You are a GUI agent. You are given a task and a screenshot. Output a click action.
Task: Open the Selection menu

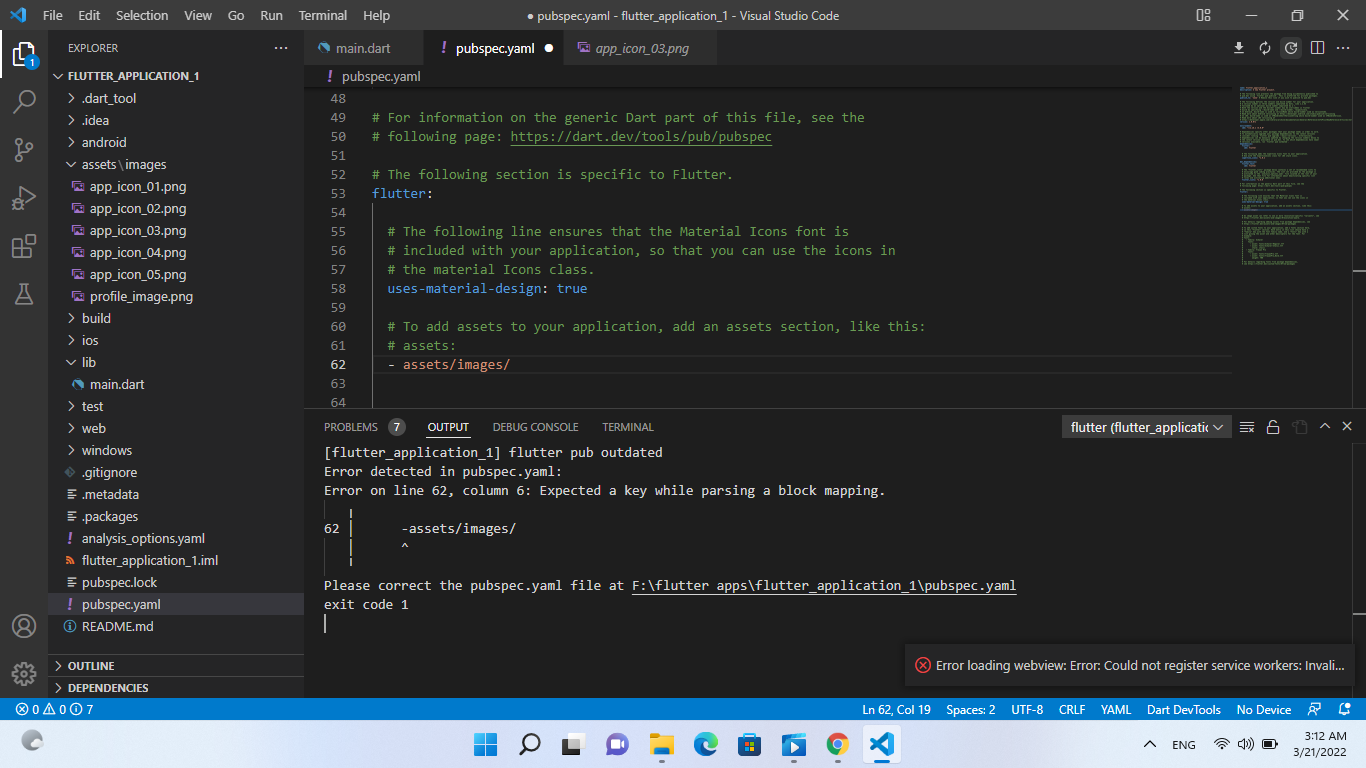pyautogui.click(x=142, y=15)
